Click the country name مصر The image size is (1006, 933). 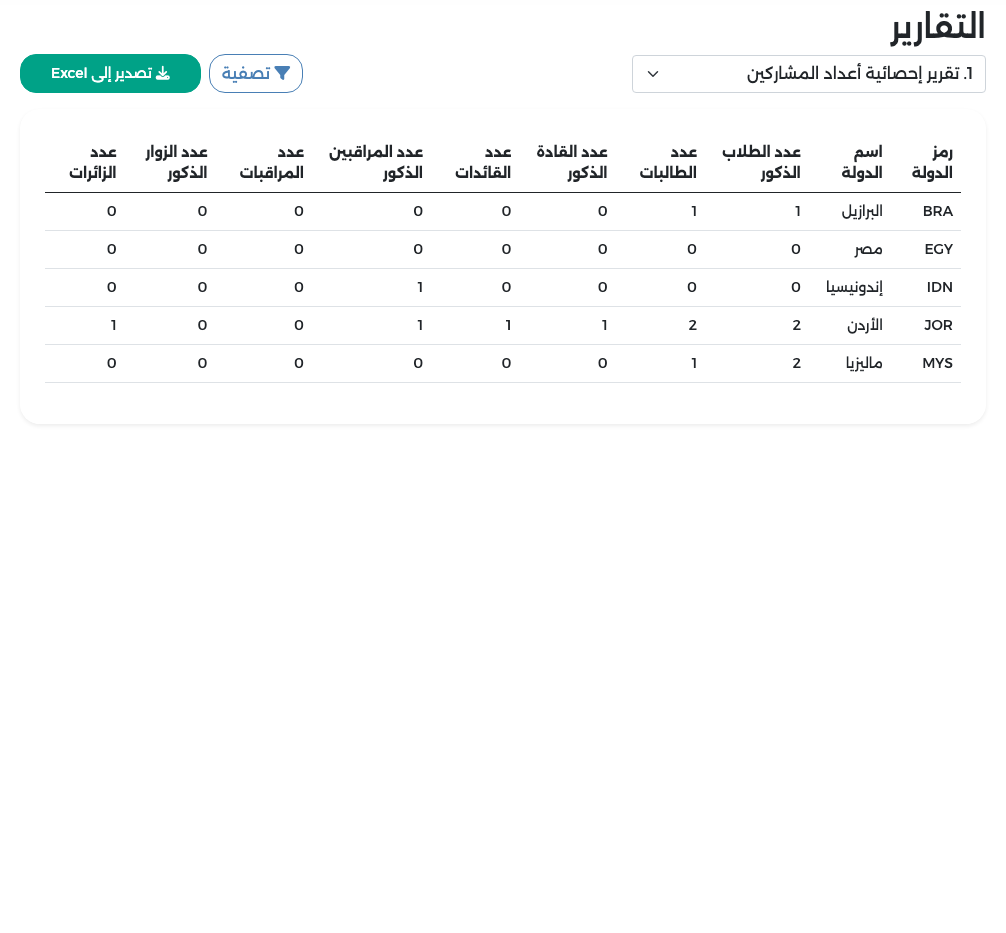pos(868,250)
